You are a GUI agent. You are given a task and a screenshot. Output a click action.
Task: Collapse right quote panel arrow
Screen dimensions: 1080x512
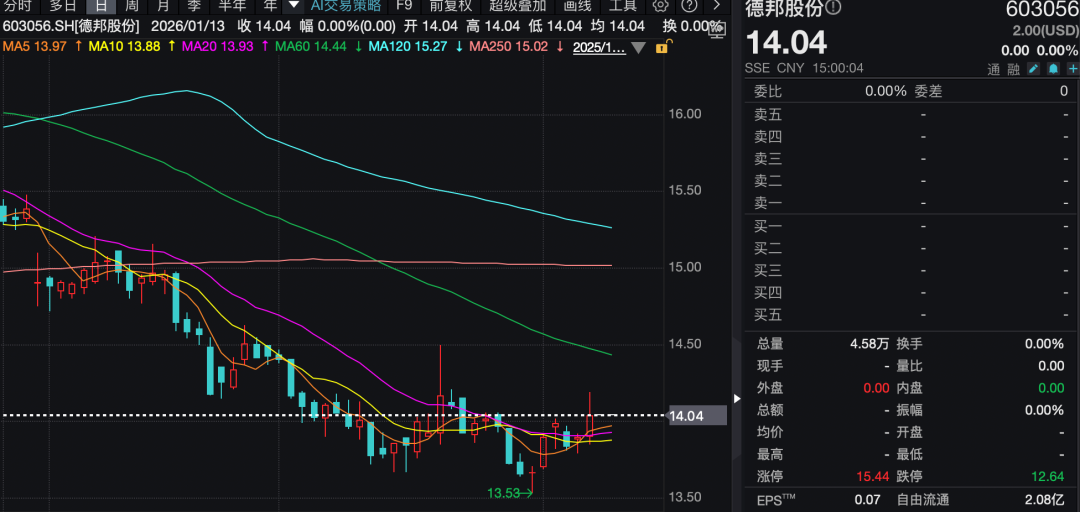tap(738, 398)
